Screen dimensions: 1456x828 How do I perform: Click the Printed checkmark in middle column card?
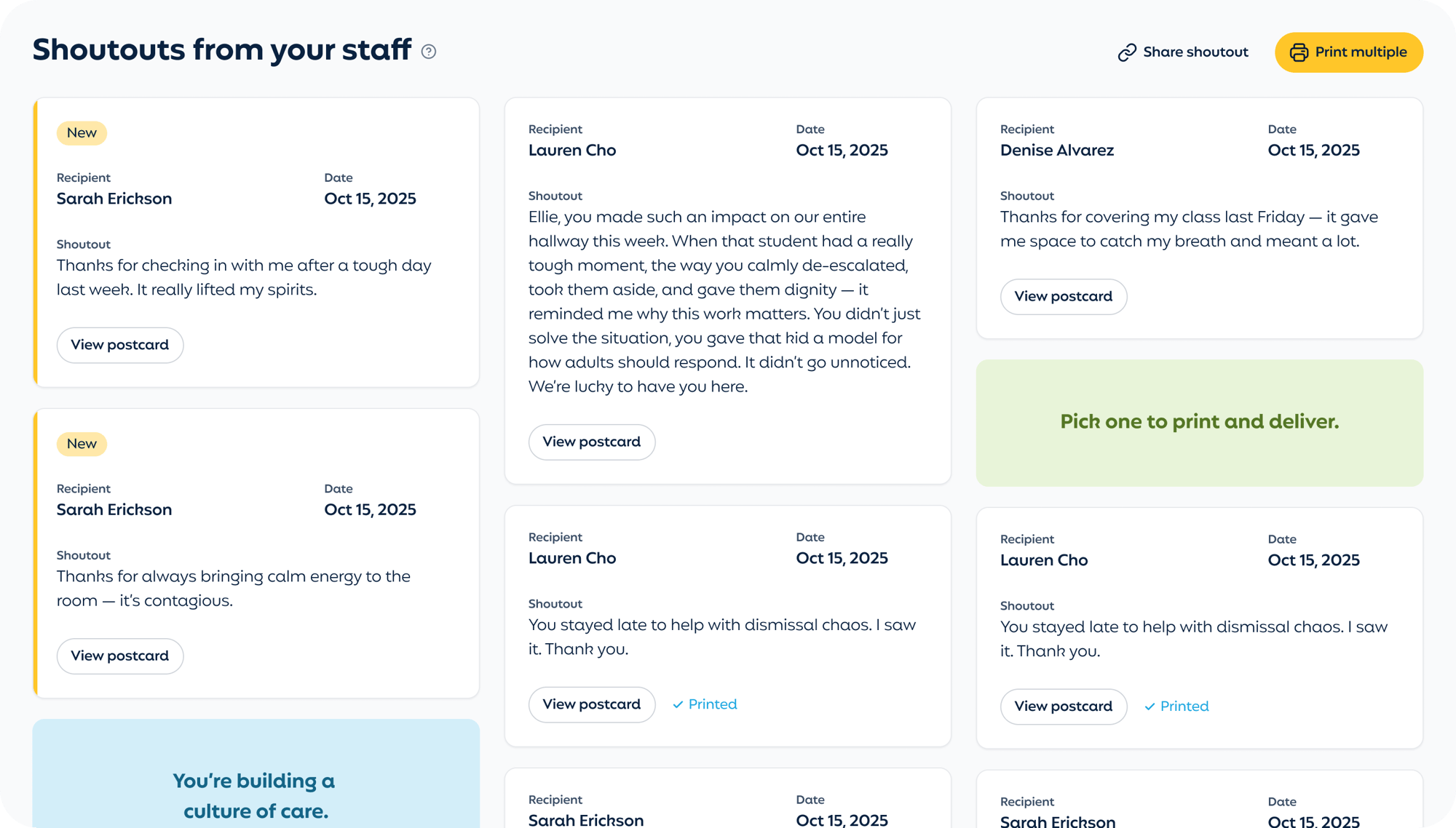click(x=678, y=704)
